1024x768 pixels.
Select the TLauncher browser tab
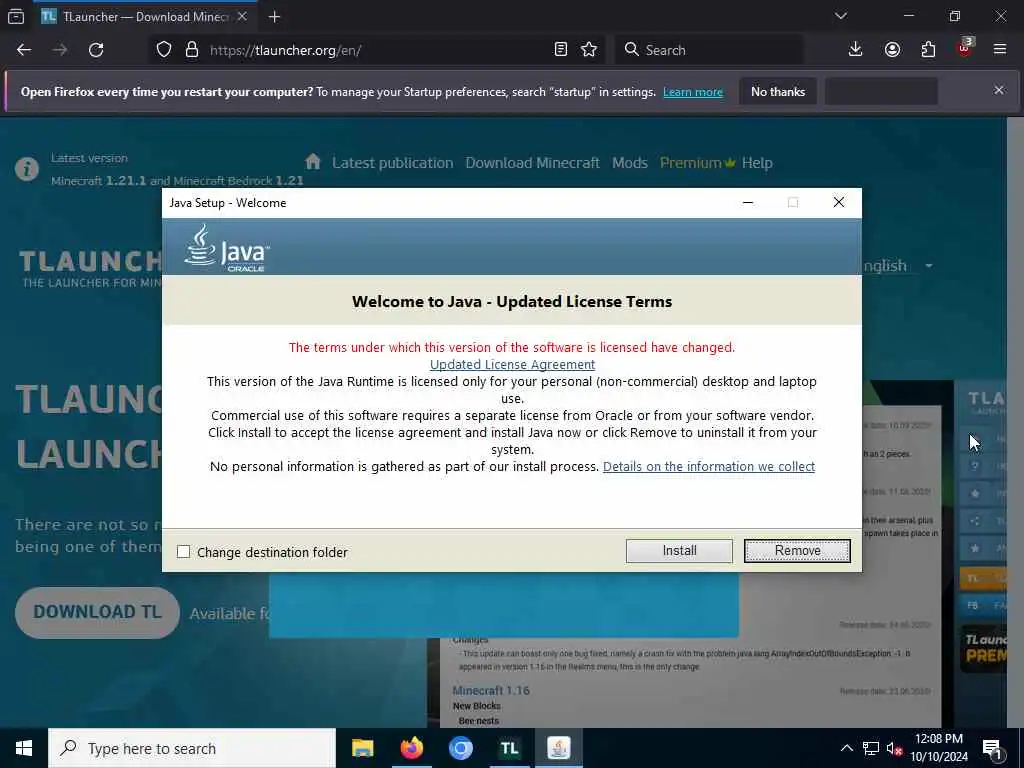(x=144, y=16)
